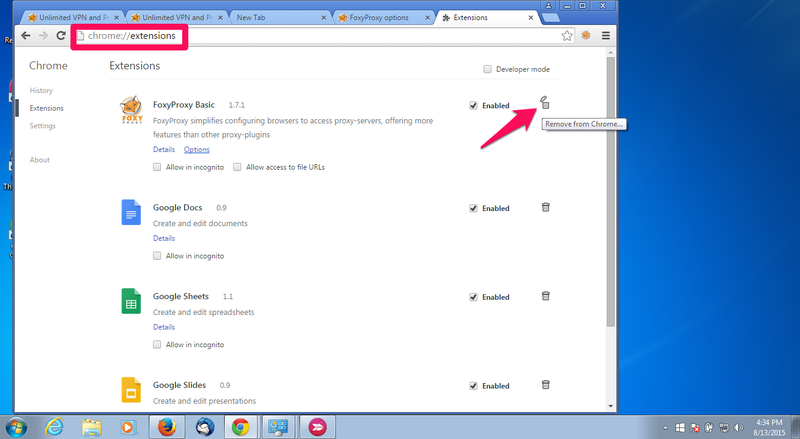Open History in the Chrome sidebar

click(x=41, y=90)
